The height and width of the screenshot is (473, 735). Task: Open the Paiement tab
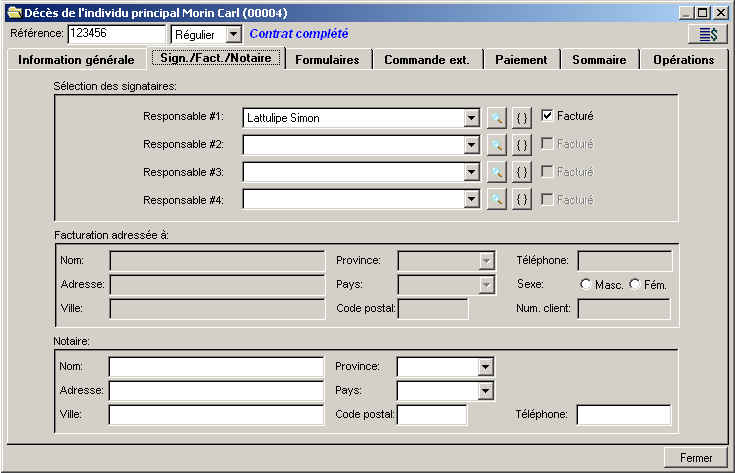pos(521,60)
